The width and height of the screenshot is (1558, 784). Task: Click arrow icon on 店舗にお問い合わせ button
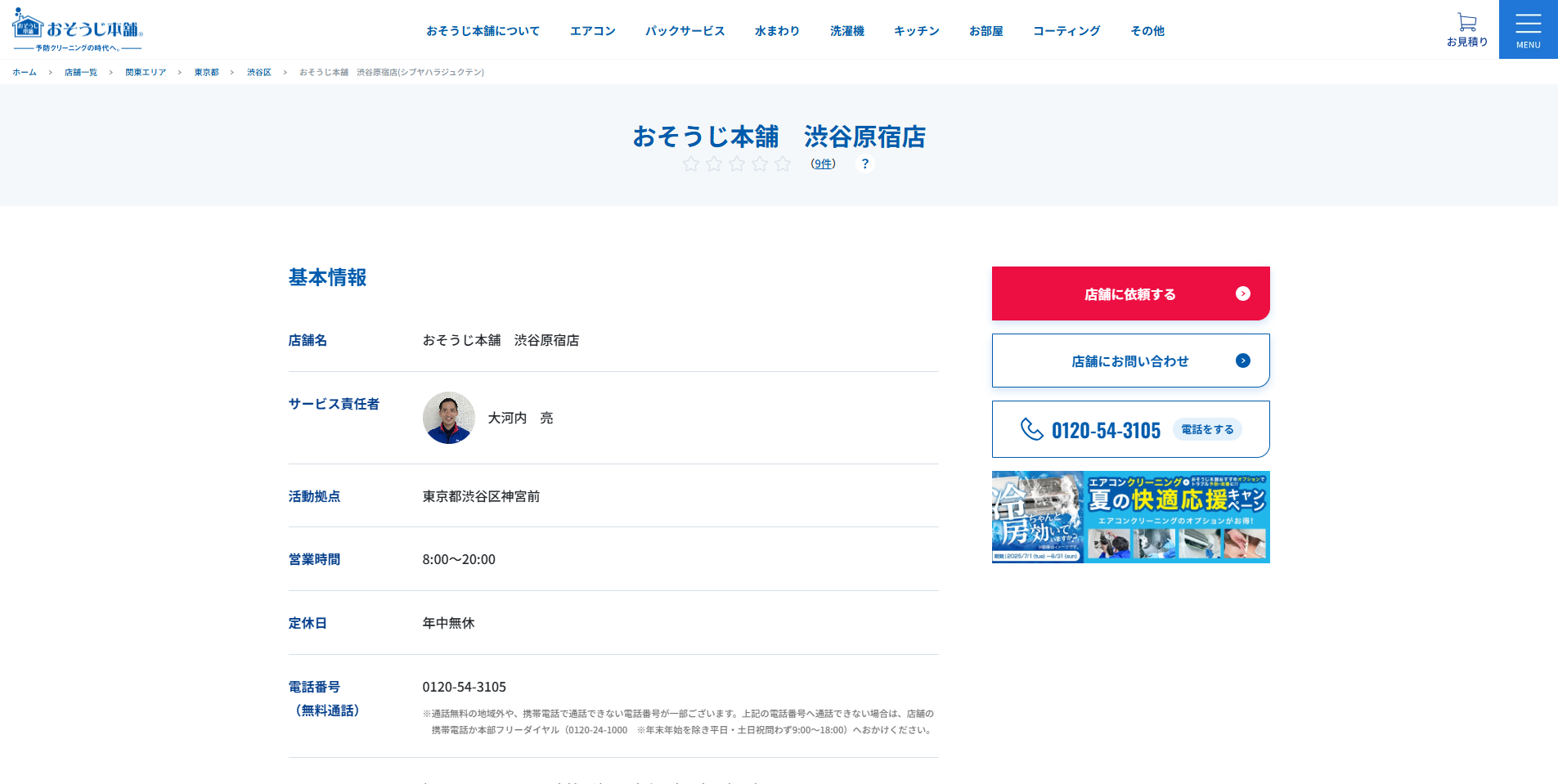1243,361
